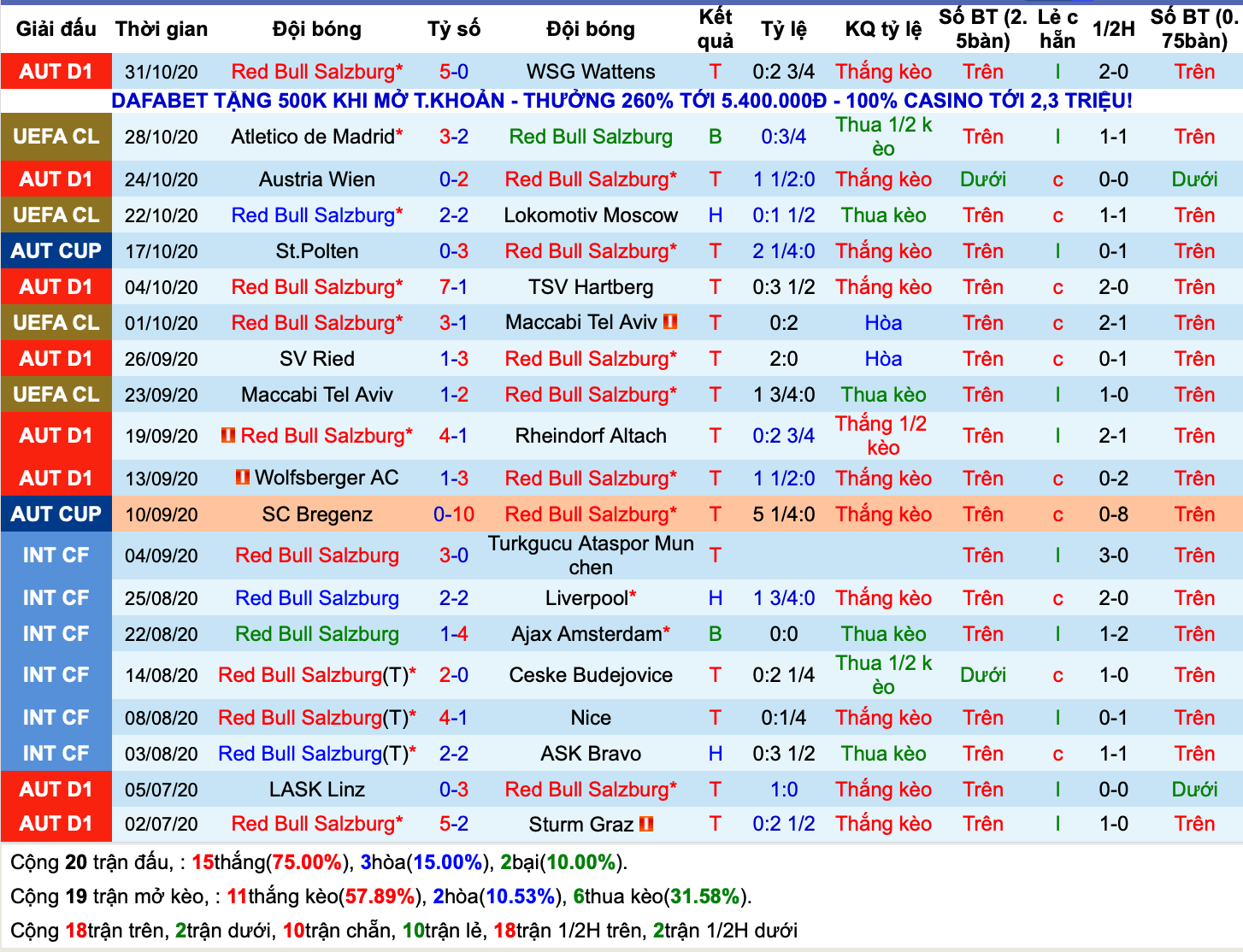Open LASK Linz team link
1243x952 pixels.
(317, 790)
